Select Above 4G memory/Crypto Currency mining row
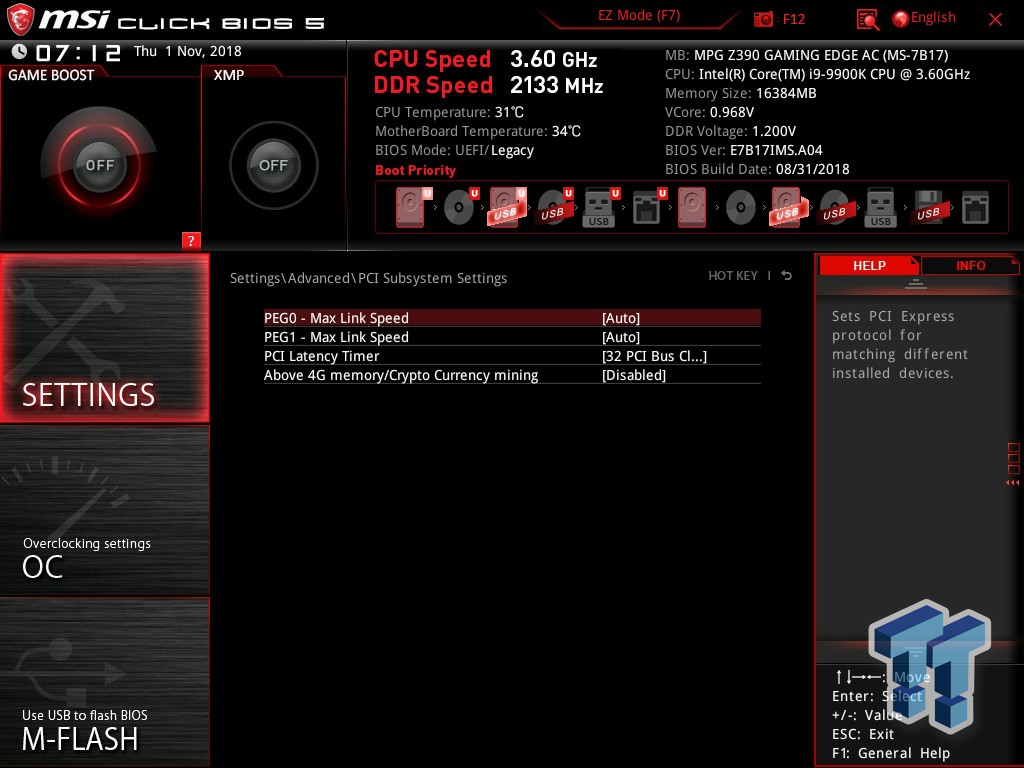 coord(512,375)
